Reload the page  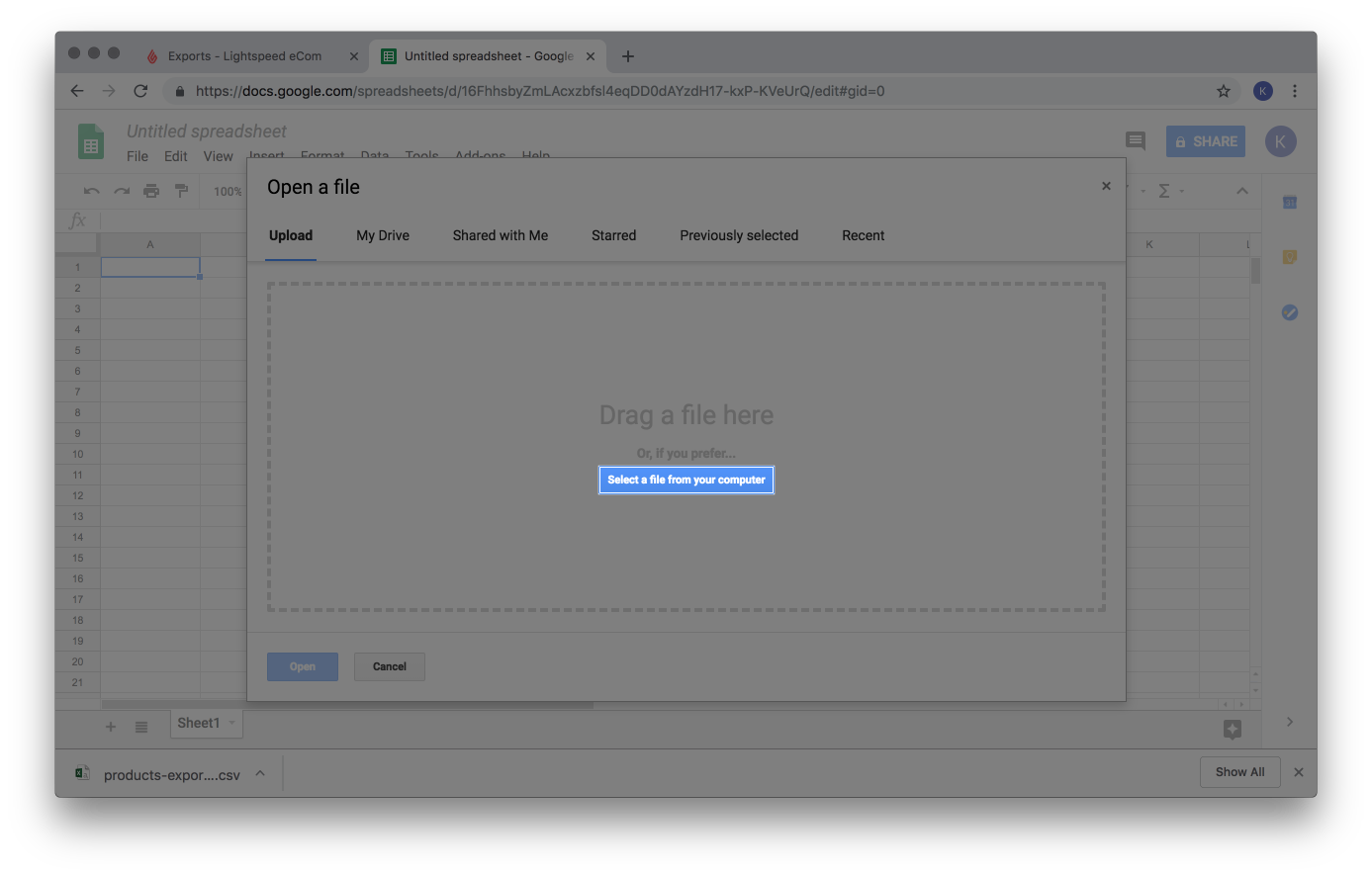pos(140,91)
